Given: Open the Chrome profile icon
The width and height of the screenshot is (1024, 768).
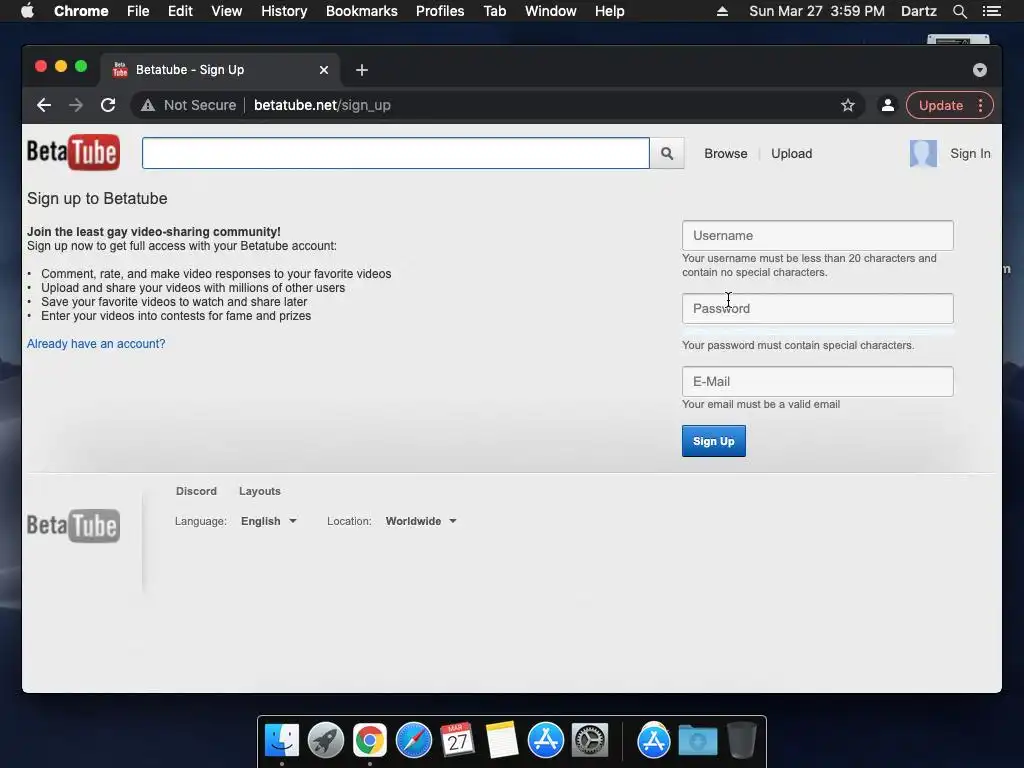Looking at the screenshot, I should [x=888, y=105].
